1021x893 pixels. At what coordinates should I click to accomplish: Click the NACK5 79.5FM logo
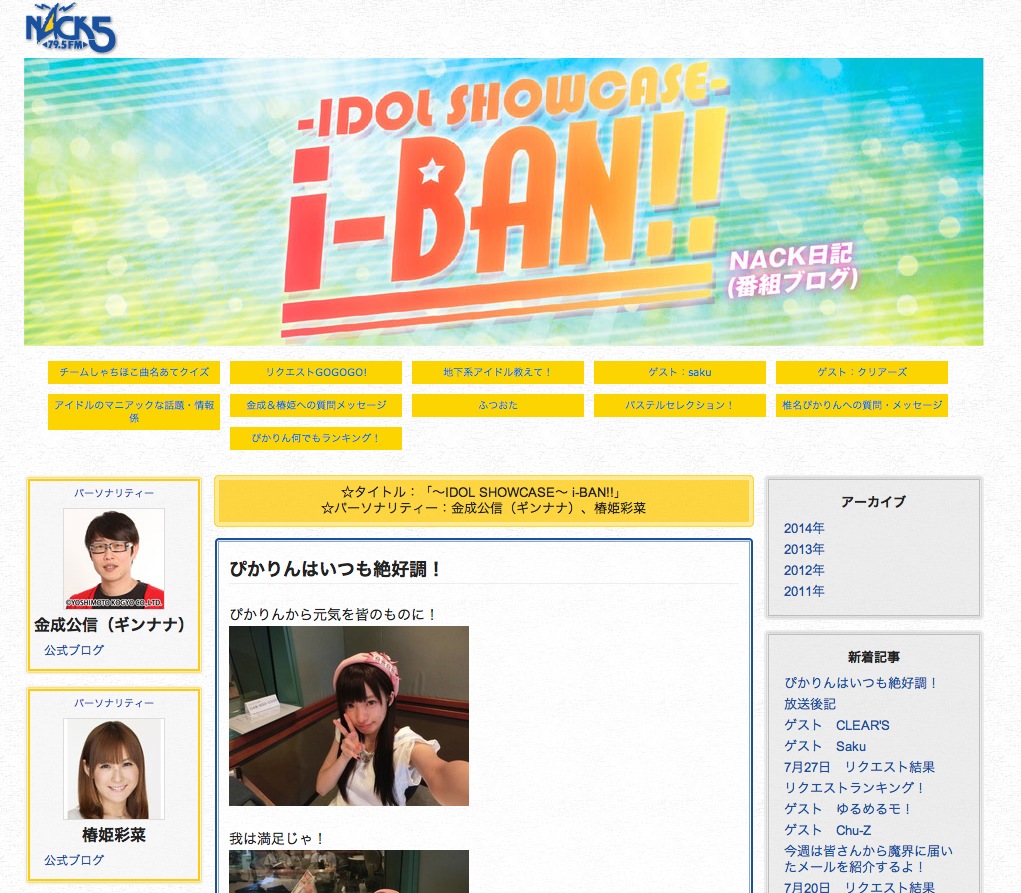point(70,29)
